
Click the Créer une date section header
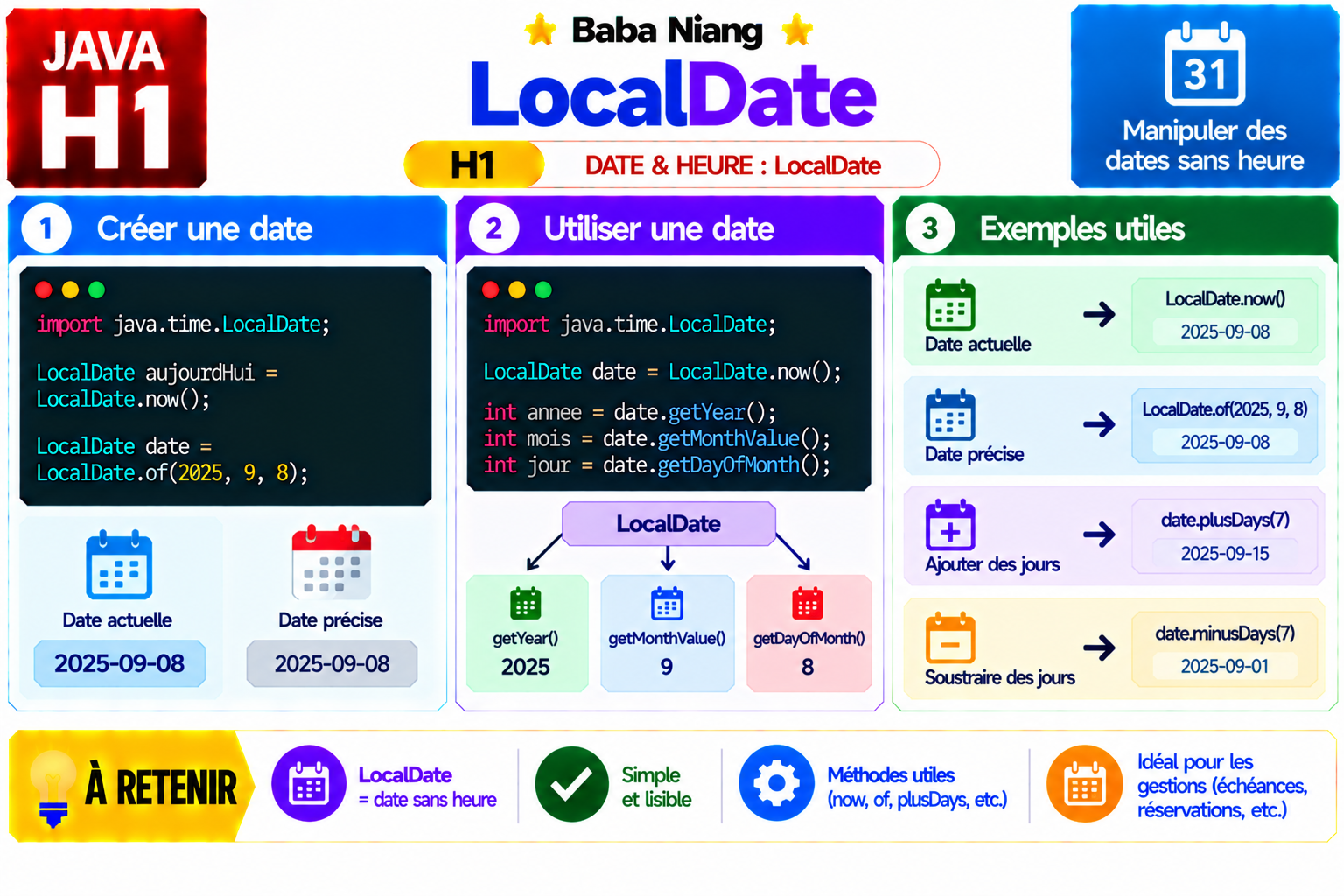pyautogui.click(x=227, y=228)
